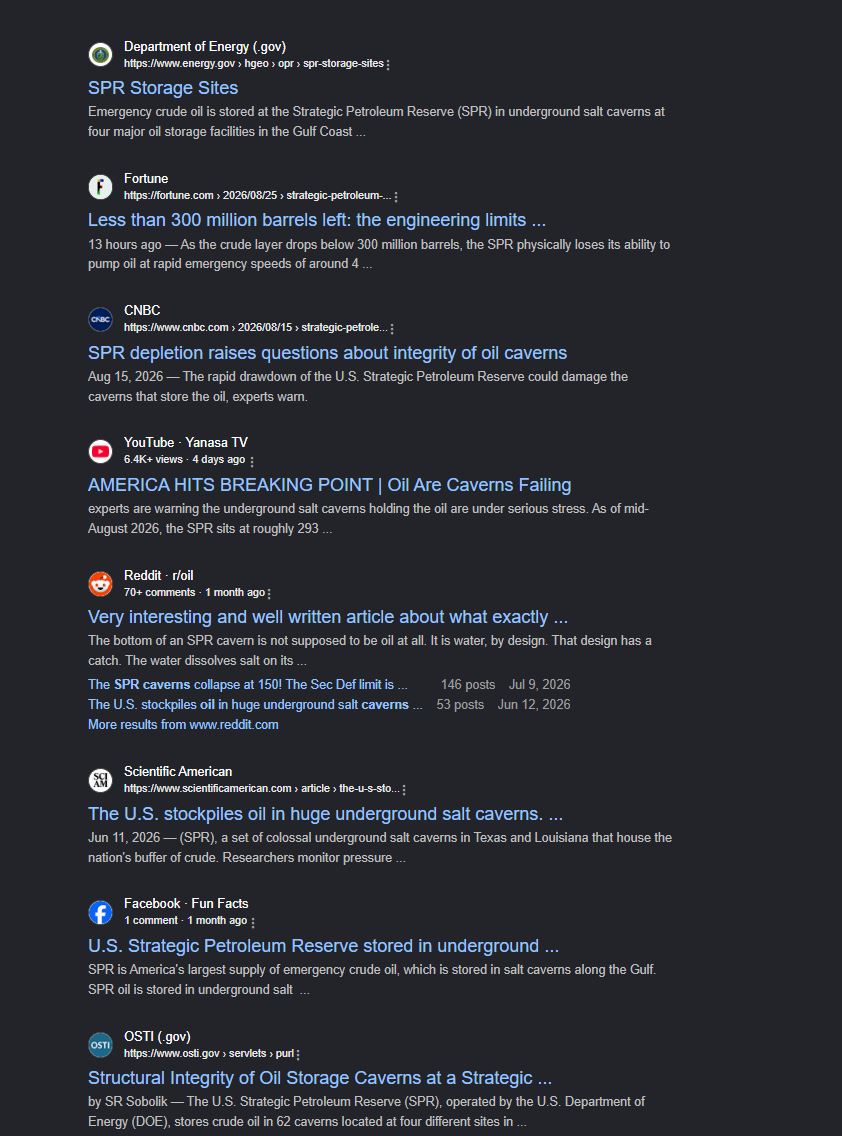Open 'Less than 300 million barrels left' article
842x1136 pixels.
tap(317, 220)
